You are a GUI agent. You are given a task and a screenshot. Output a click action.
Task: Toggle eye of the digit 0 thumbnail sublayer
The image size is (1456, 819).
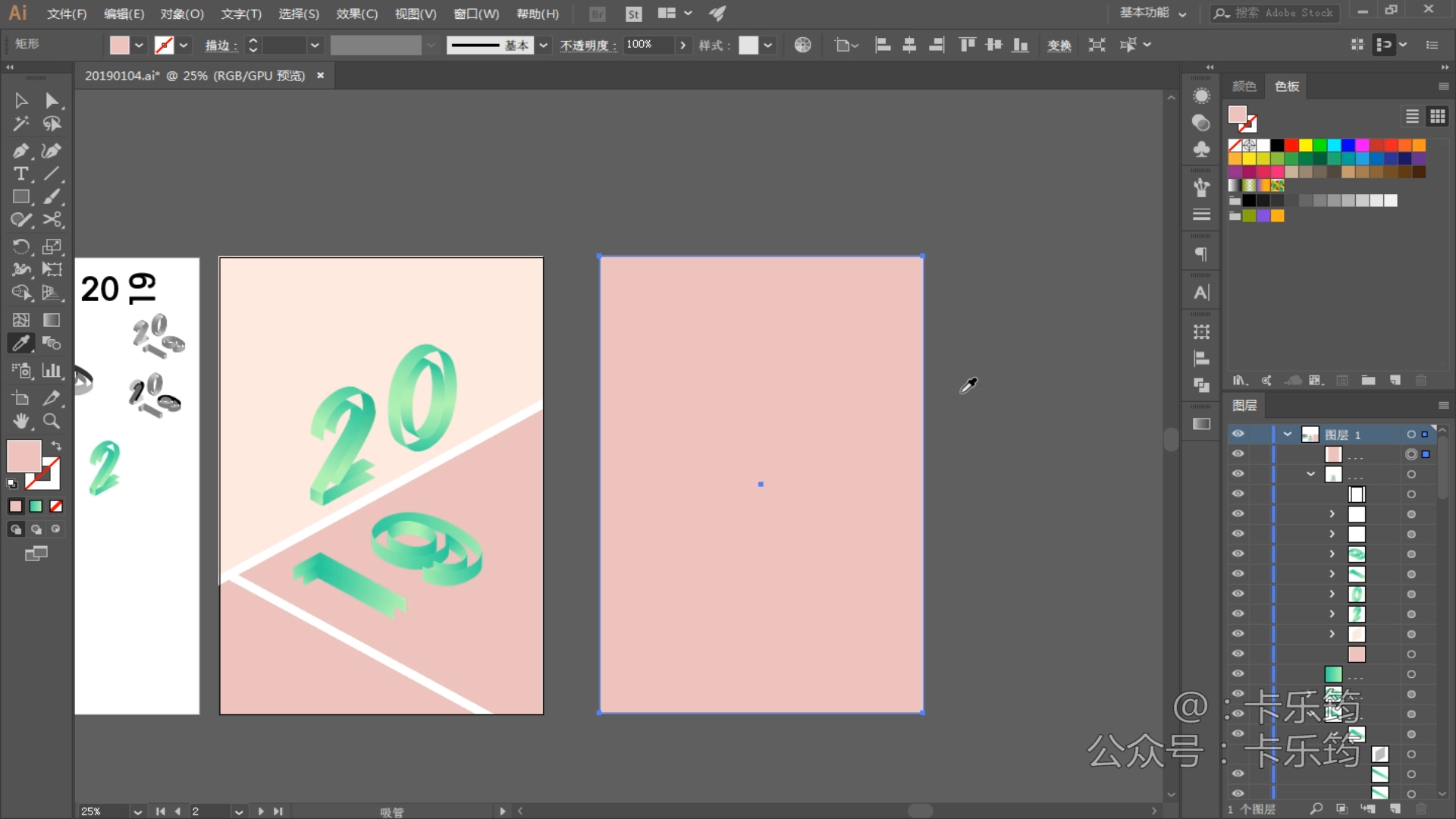click(x=1238, y=594)
